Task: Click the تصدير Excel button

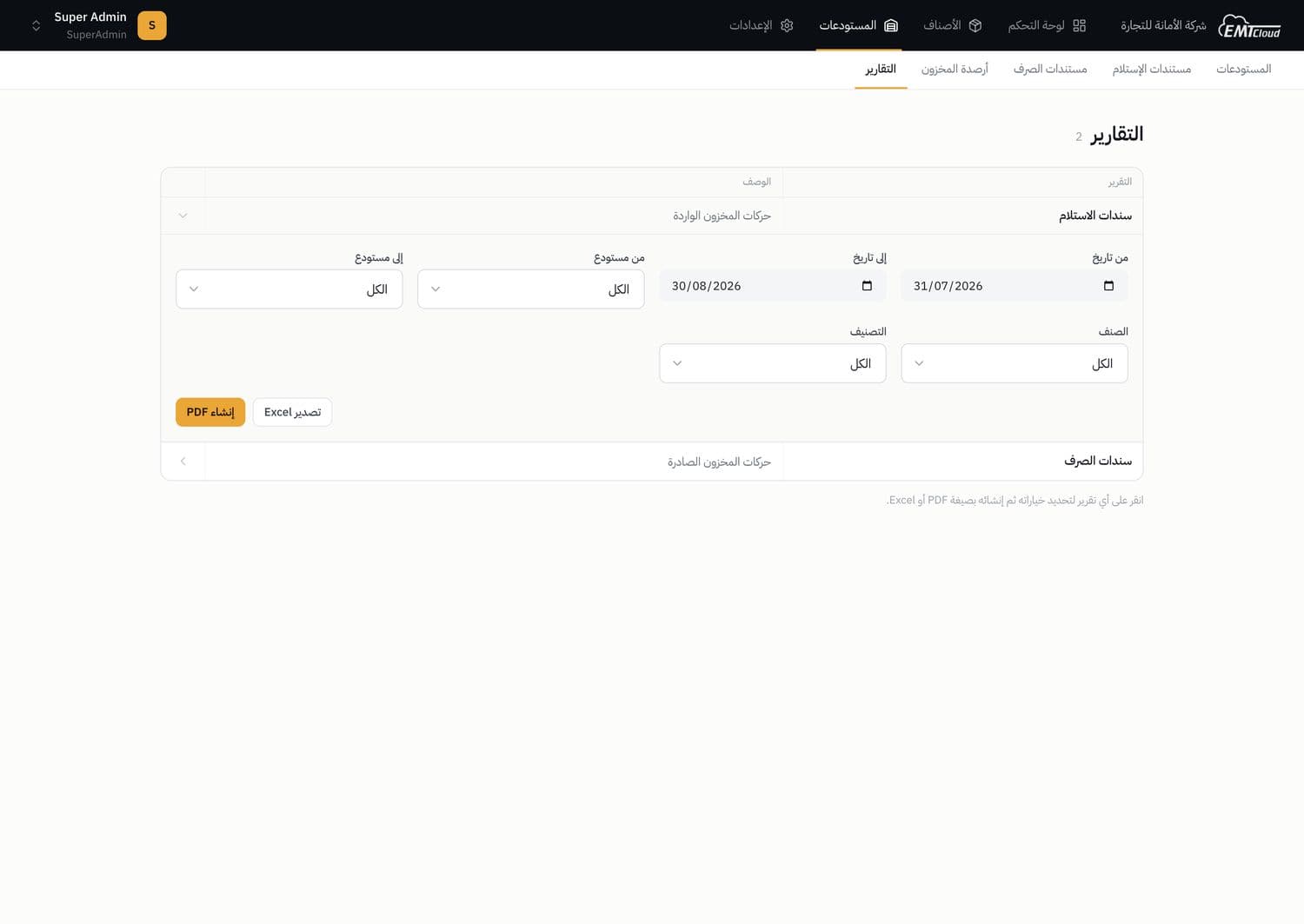Action: click(292, 412)
